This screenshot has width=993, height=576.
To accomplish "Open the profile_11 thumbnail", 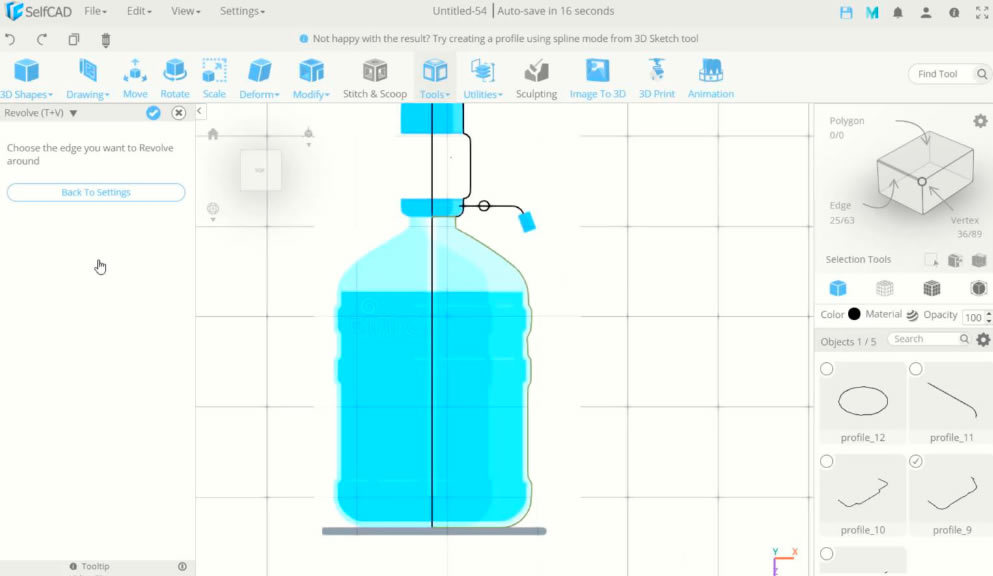I will pyautogui.click(x=951, y=401).
